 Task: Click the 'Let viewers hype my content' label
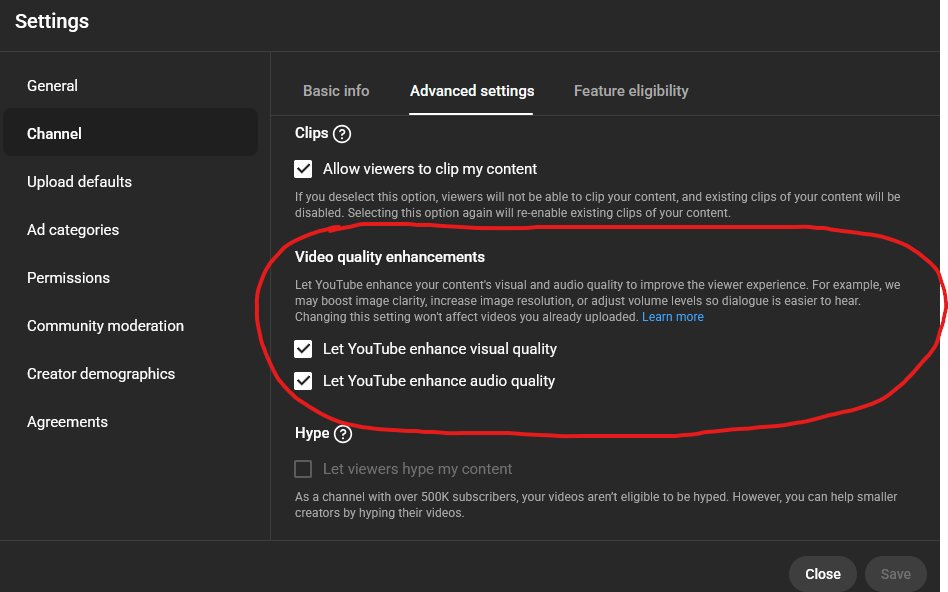(417, 469)
